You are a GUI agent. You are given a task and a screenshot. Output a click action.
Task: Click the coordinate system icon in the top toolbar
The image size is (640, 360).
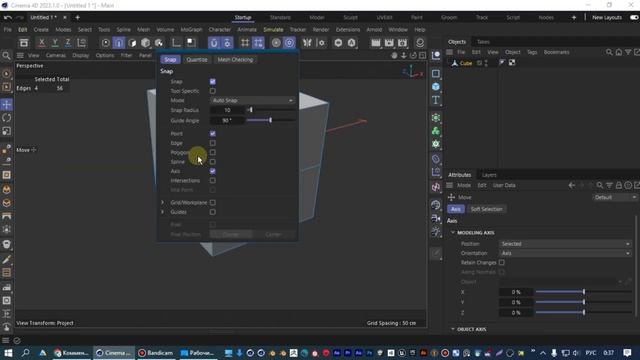point(82,42)
